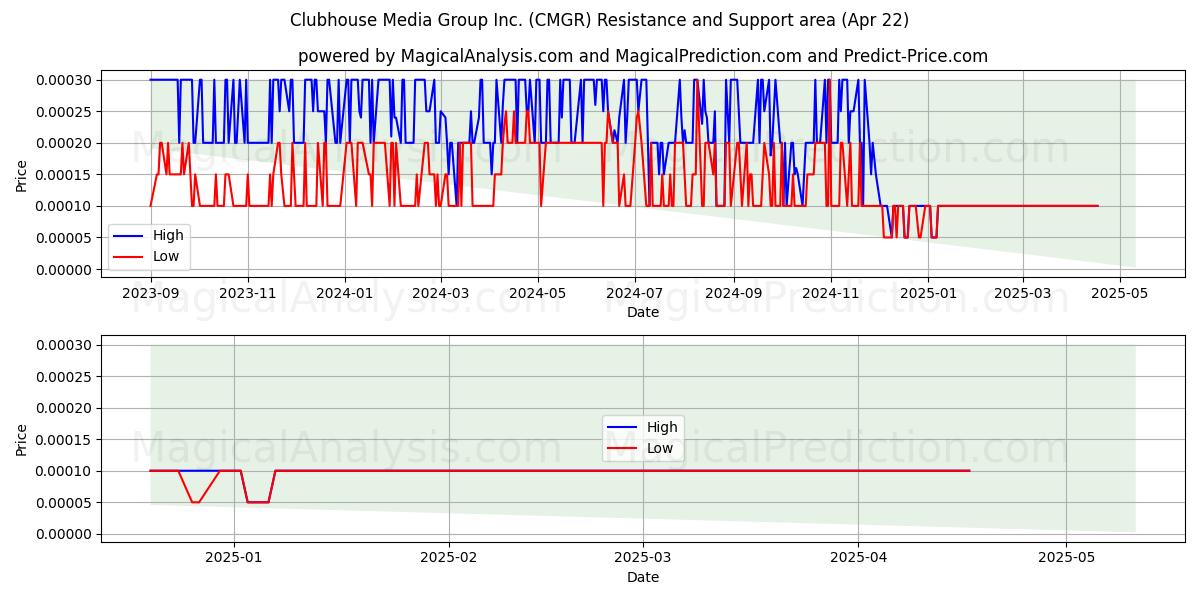Screen dimensions: 1200x600
Task: Click '0.00015' price tick on the upper chart
Action: (x=64, y=175)
